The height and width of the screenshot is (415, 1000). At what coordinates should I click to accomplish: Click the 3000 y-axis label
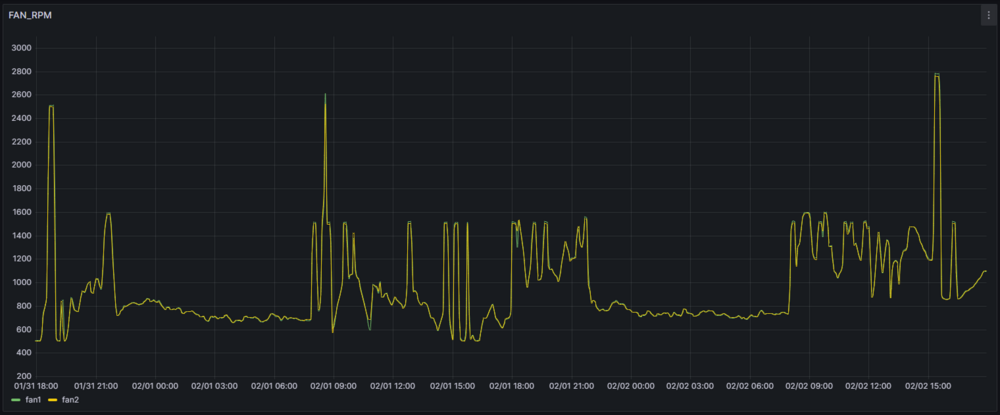21,48
